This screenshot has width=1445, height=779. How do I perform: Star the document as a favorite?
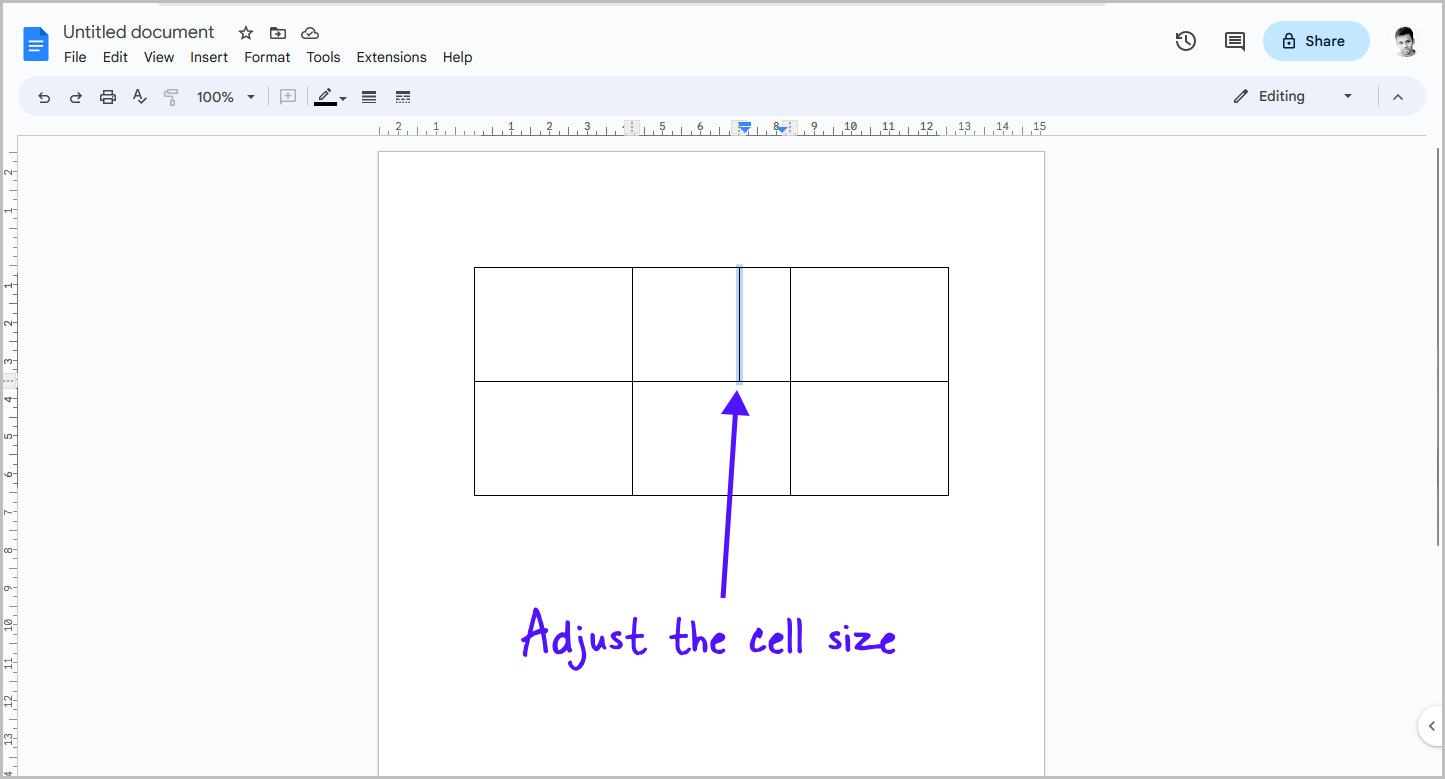coord(245,32)
